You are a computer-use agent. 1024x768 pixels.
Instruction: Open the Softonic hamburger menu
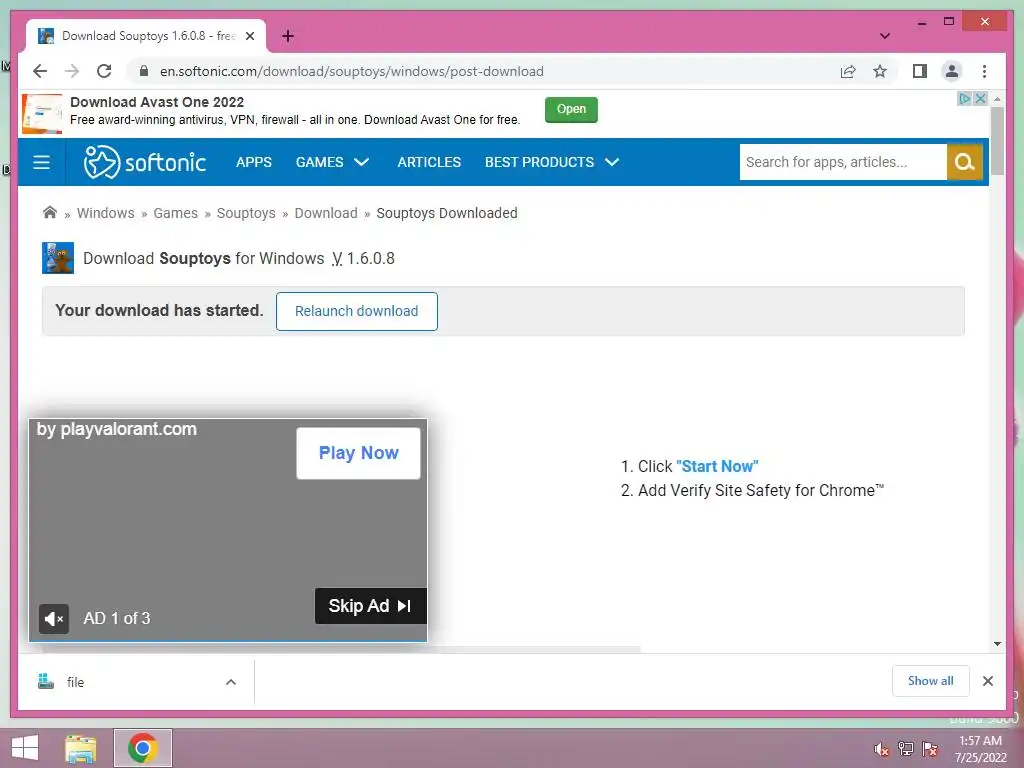pos(41,162)
